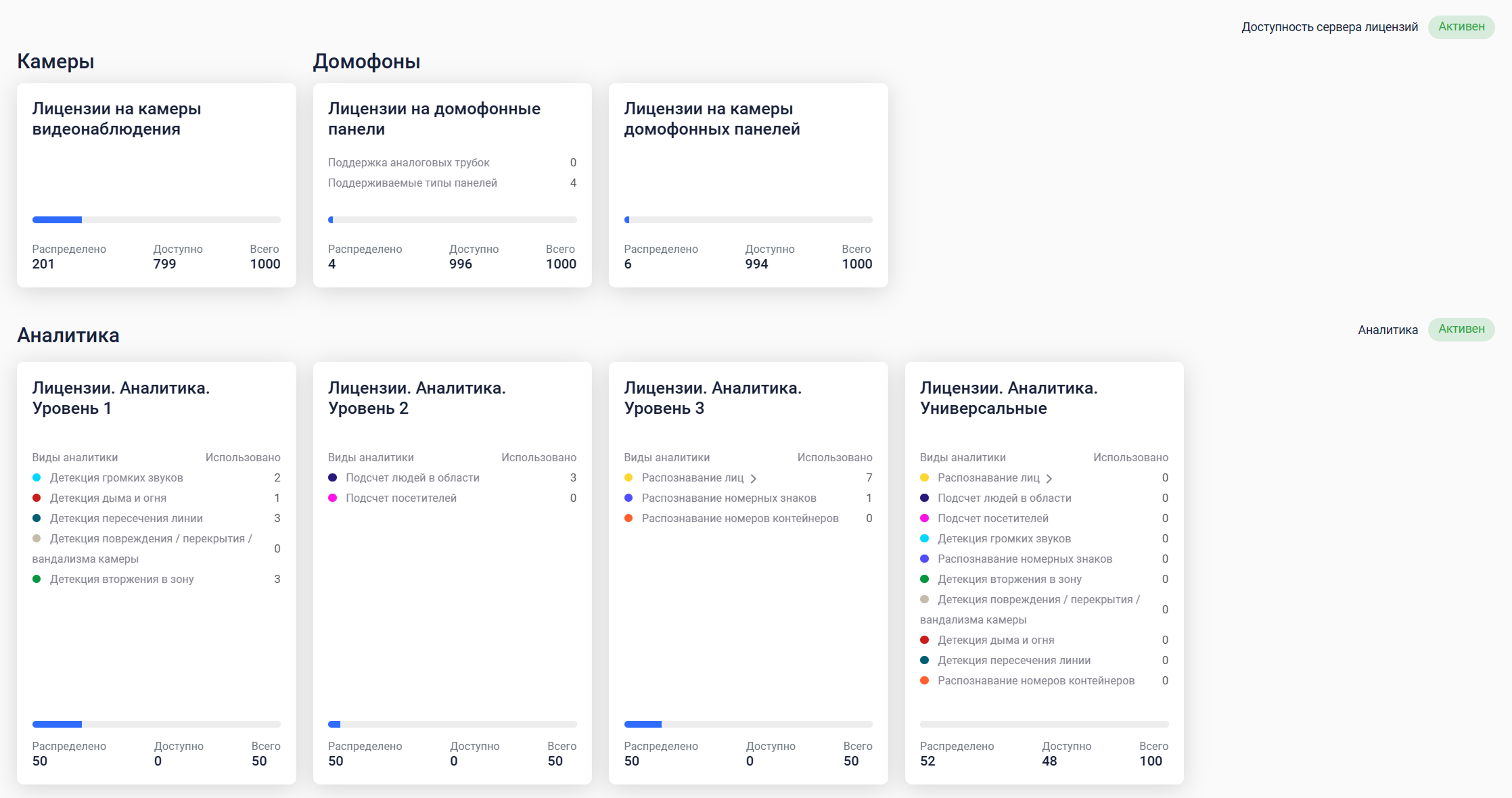Image resolution: width=1512 pixels, height=798 pixels.
Task: Click red dot beside Детекция дыма и огня, Уровень 1
Action: (37, 498)
